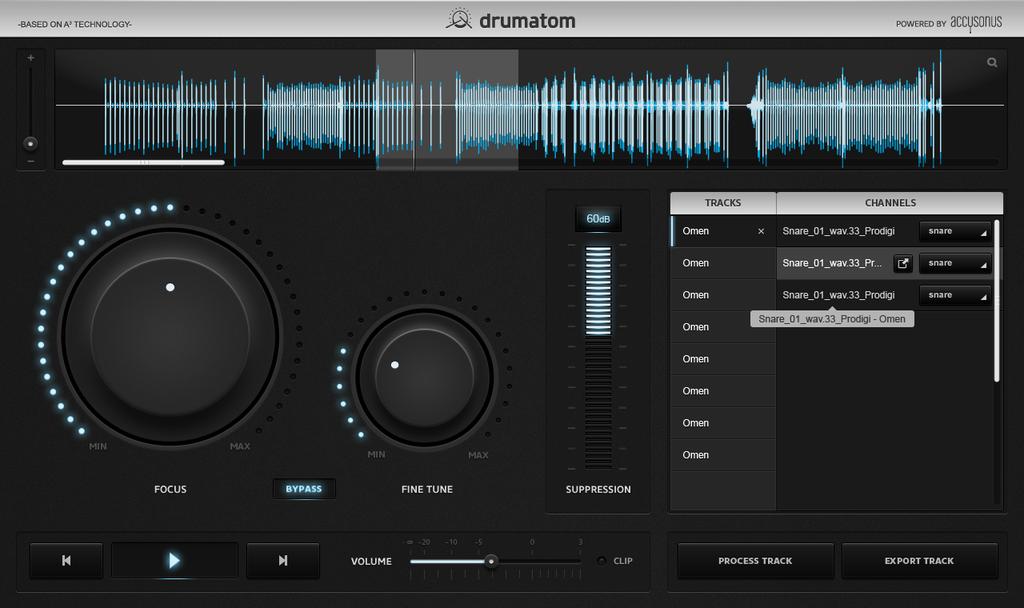
Task: Click the 60dB suppression value field
Action: pyautogui.click(x=598, y=219)
